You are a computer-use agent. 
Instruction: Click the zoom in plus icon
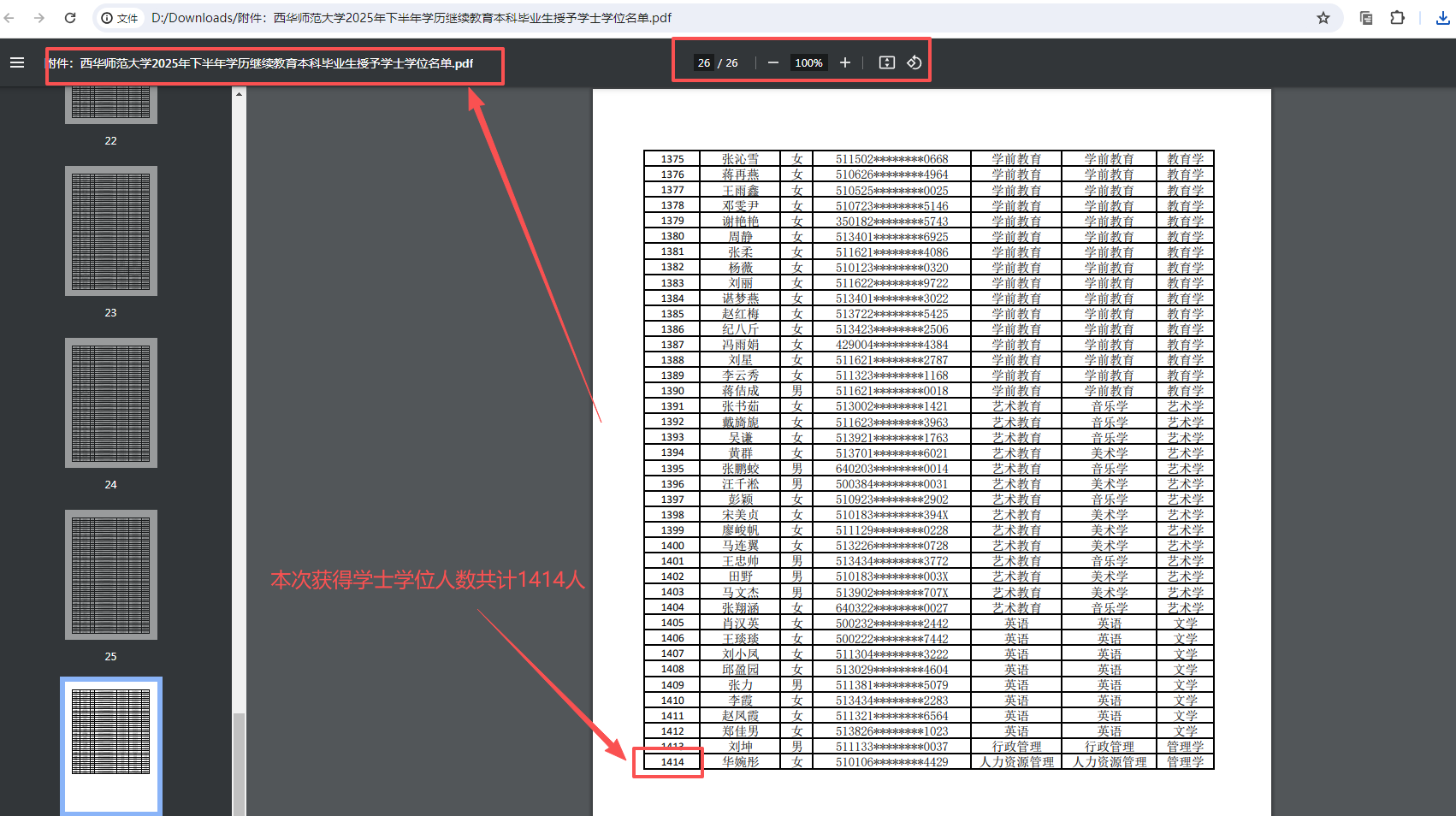coord(845,62)
